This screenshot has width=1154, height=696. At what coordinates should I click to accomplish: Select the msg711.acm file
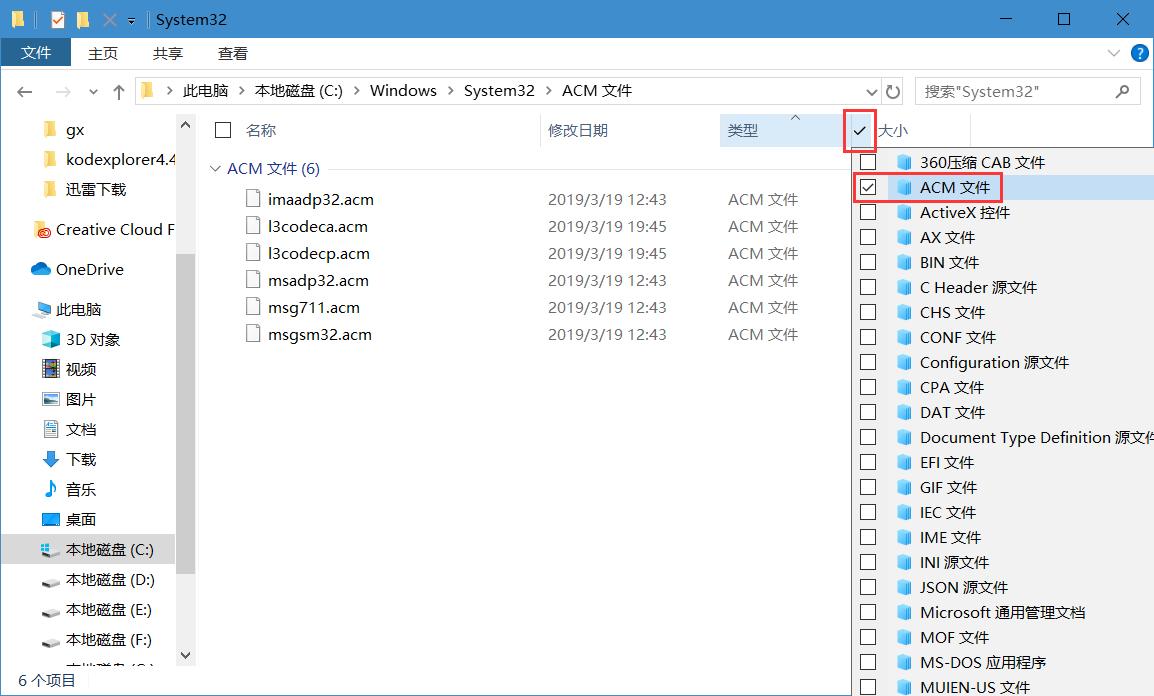311,307
